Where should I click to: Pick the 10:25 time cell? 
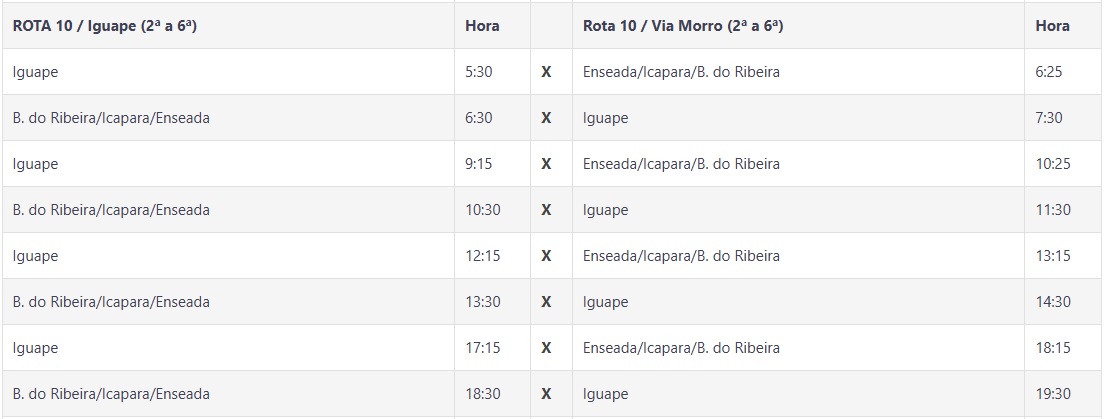click(1053, 164)
